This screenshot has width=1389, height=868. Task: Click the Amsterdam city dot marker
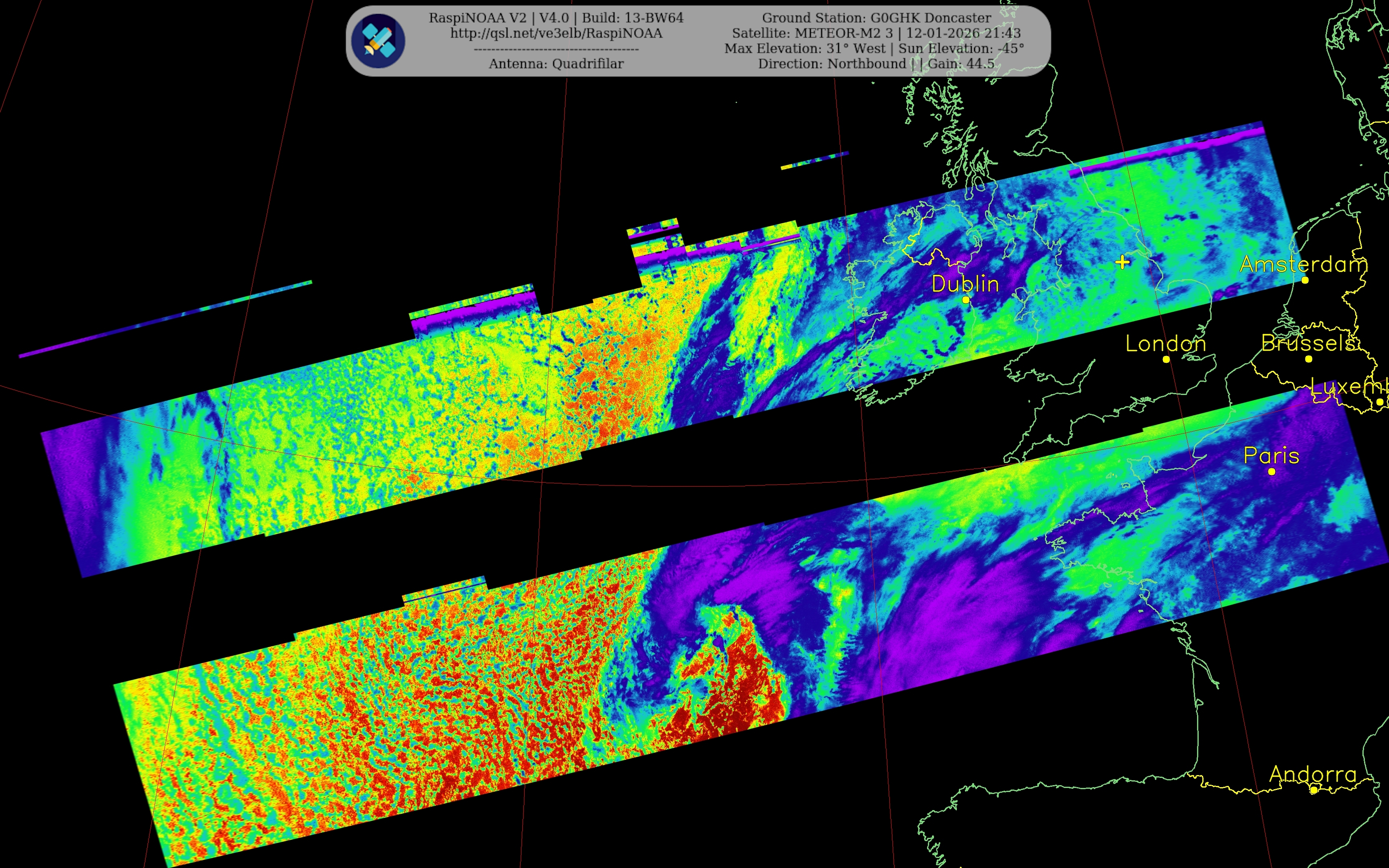(x=1305, y=280)
